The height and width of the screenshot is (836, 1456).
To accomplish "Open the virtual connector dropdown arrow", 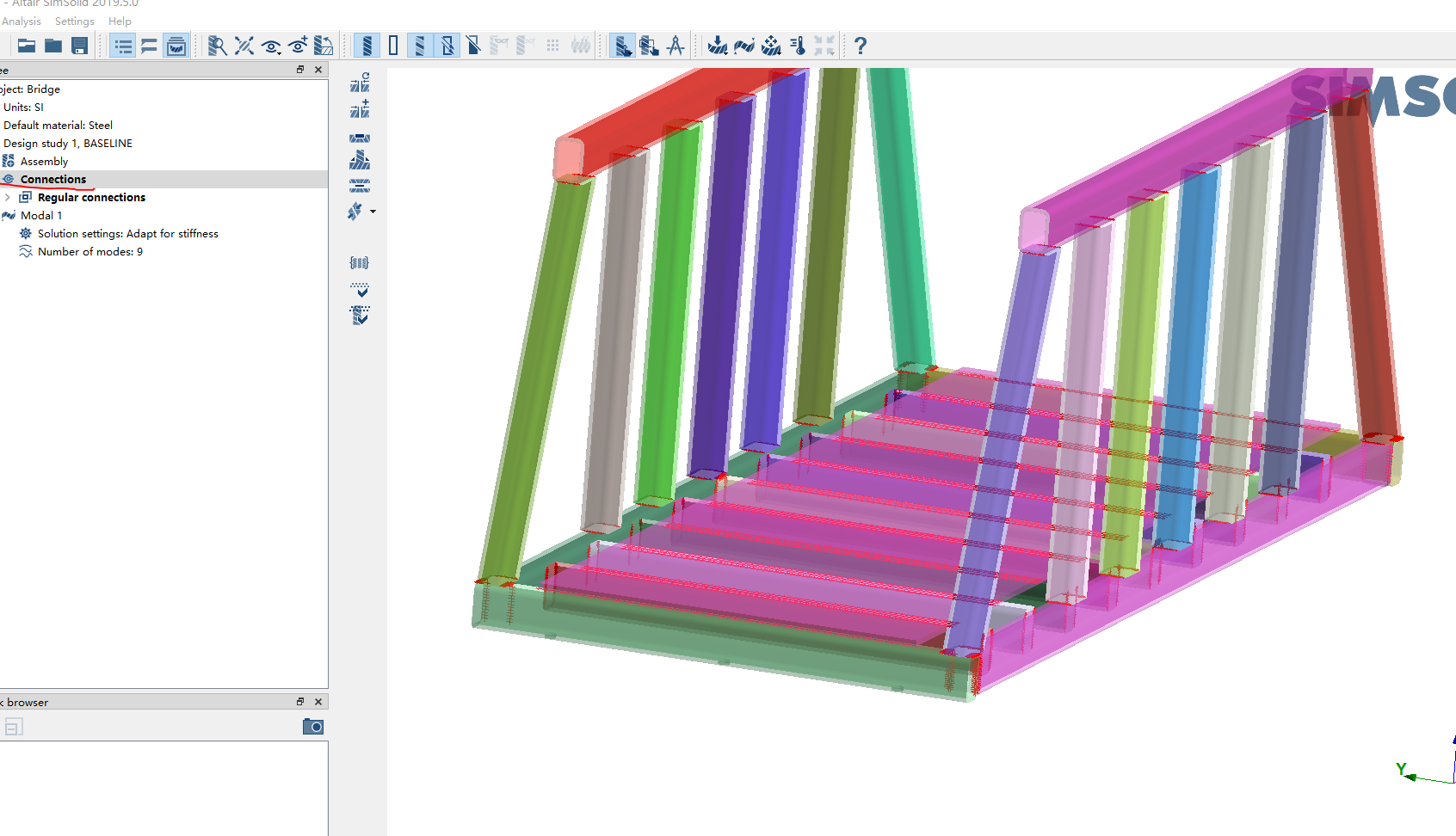I will [x=373, y=212].
